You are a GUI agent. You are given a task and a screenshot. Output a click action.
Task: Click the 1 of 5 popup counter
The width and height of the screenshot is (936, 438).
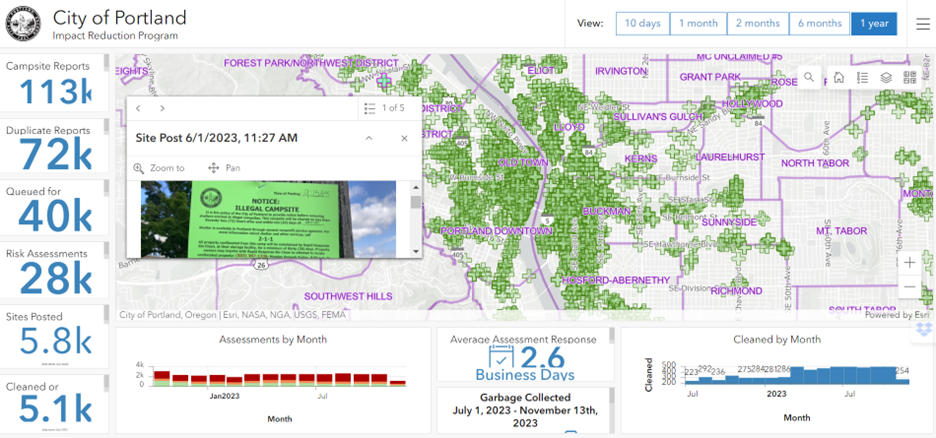(x=393, y=108)
